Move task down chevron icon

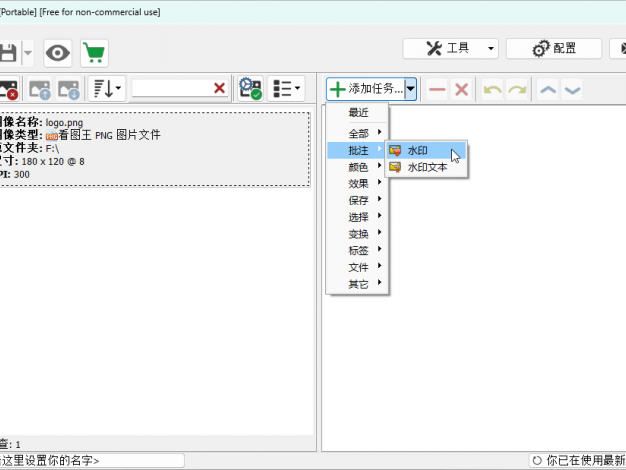[573, 89]
